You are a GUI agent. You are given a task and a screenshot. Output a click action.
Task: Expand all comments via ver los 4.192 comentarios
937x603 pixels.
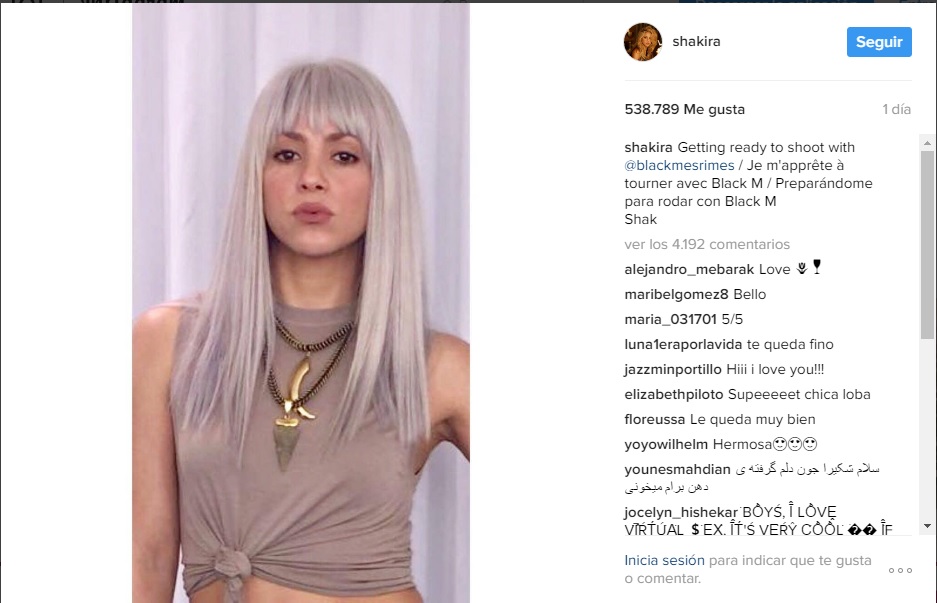pos(707,244)
